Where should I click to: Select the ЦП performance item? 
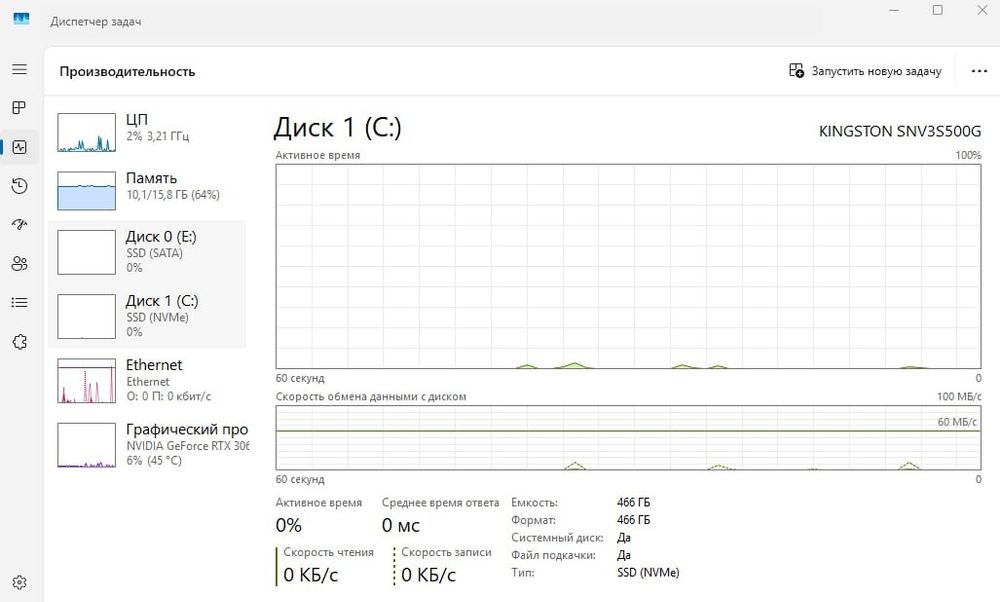[x=150, y=127]
